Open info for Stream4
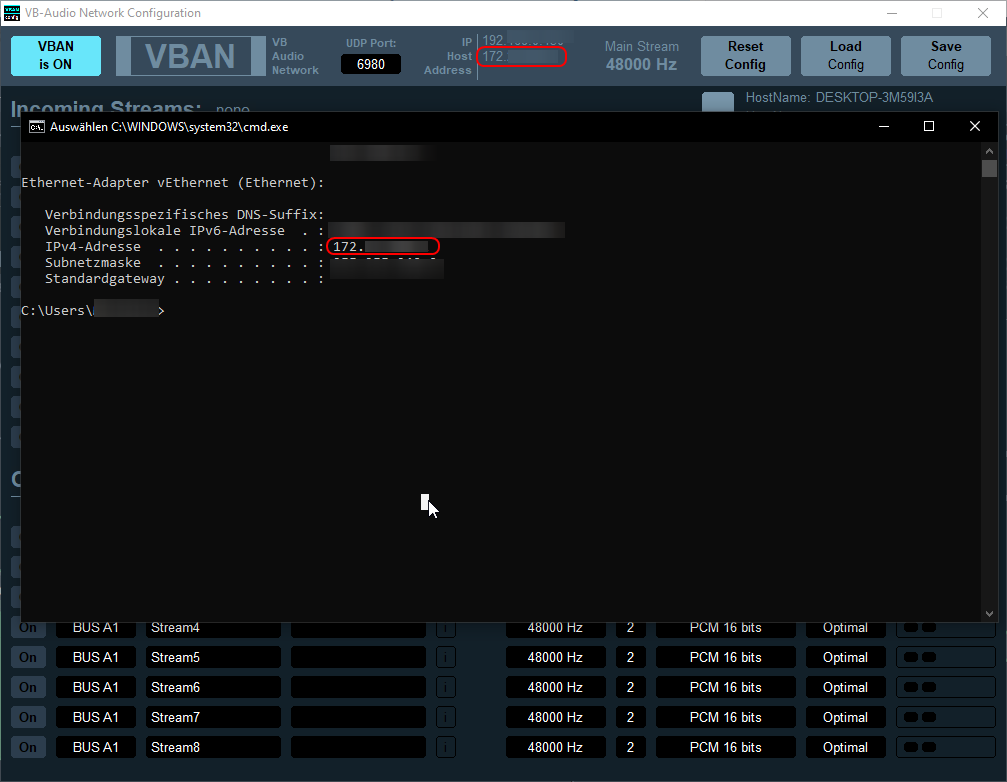1007x782 pixels. tap(446, 629)
